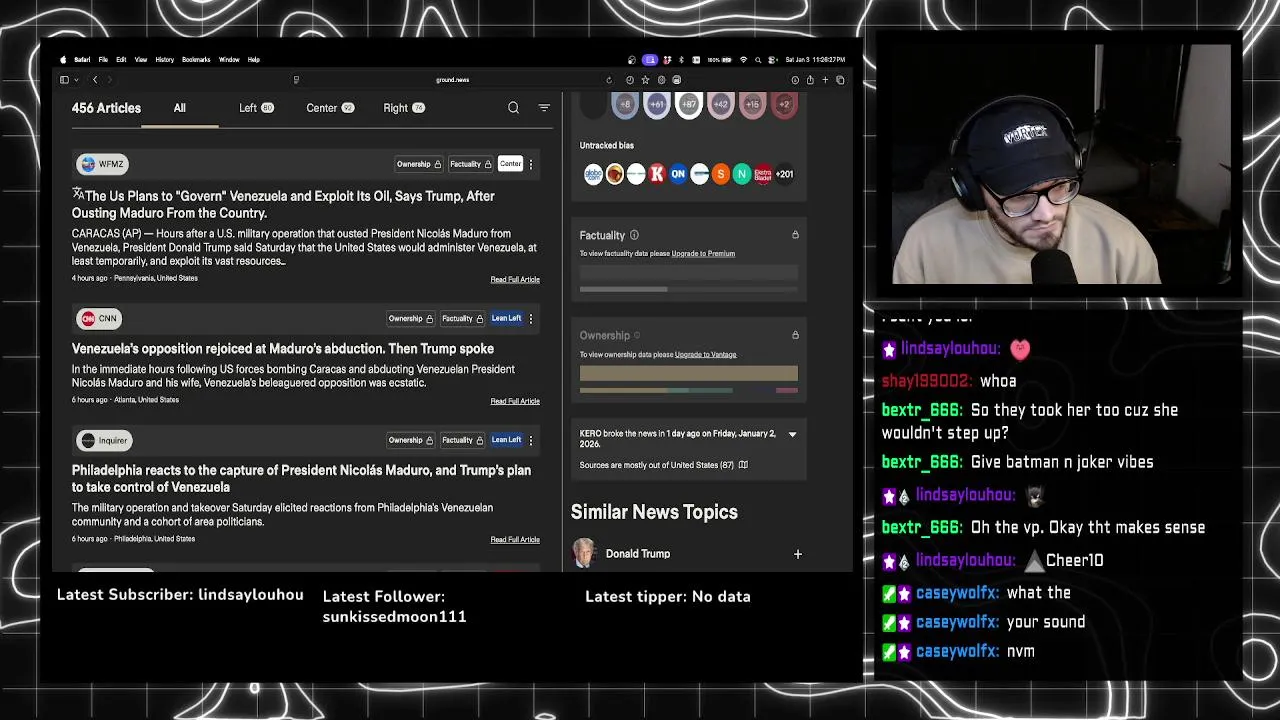Image resolution: width=1280 pixels, height=720 pixels.
Task: Click the Factuality info icon
Action: pos(634,235)
